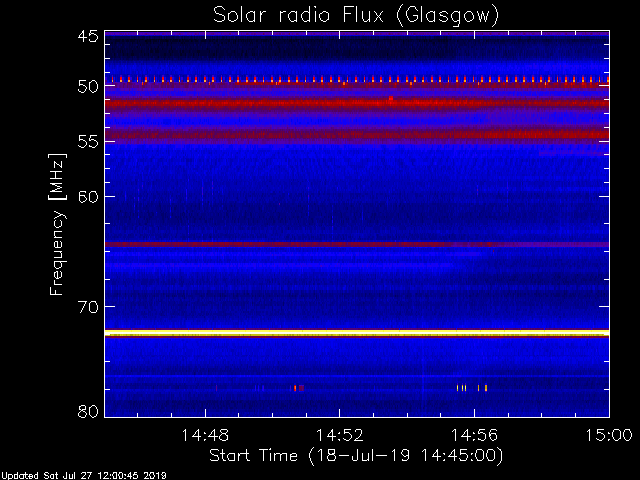This screenshot has width=640, height=480.
Task: Select the 55 frequency axis label
Action: tap(88, 142)
